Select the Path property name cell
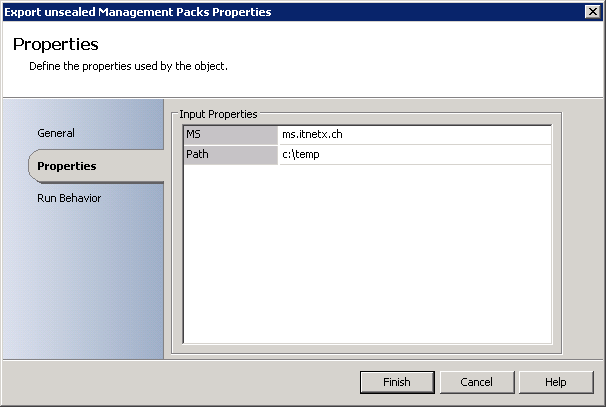Viewport: 606px width, 407px height. (231, 154)
